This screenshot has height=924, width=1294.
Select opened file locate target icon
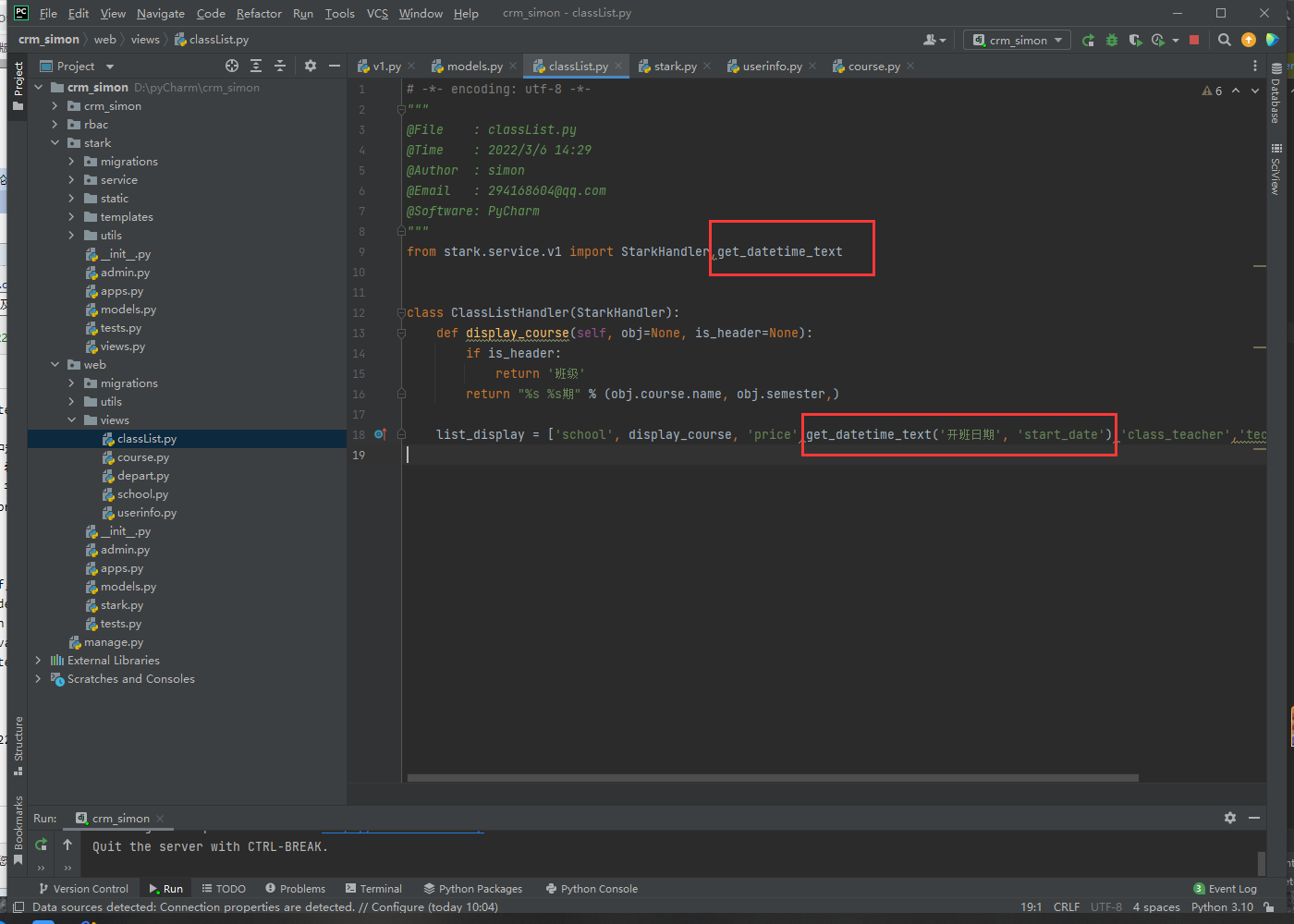pyautogui.click(x=232, y=66)
